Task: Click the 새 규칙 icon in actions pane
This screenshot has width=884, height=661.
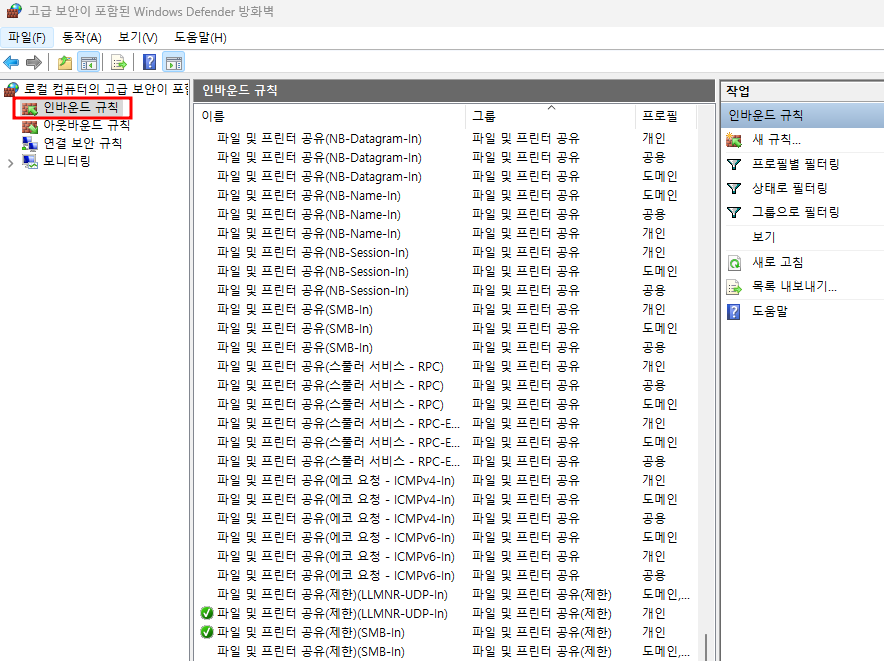Action: [x=734, y=140]
